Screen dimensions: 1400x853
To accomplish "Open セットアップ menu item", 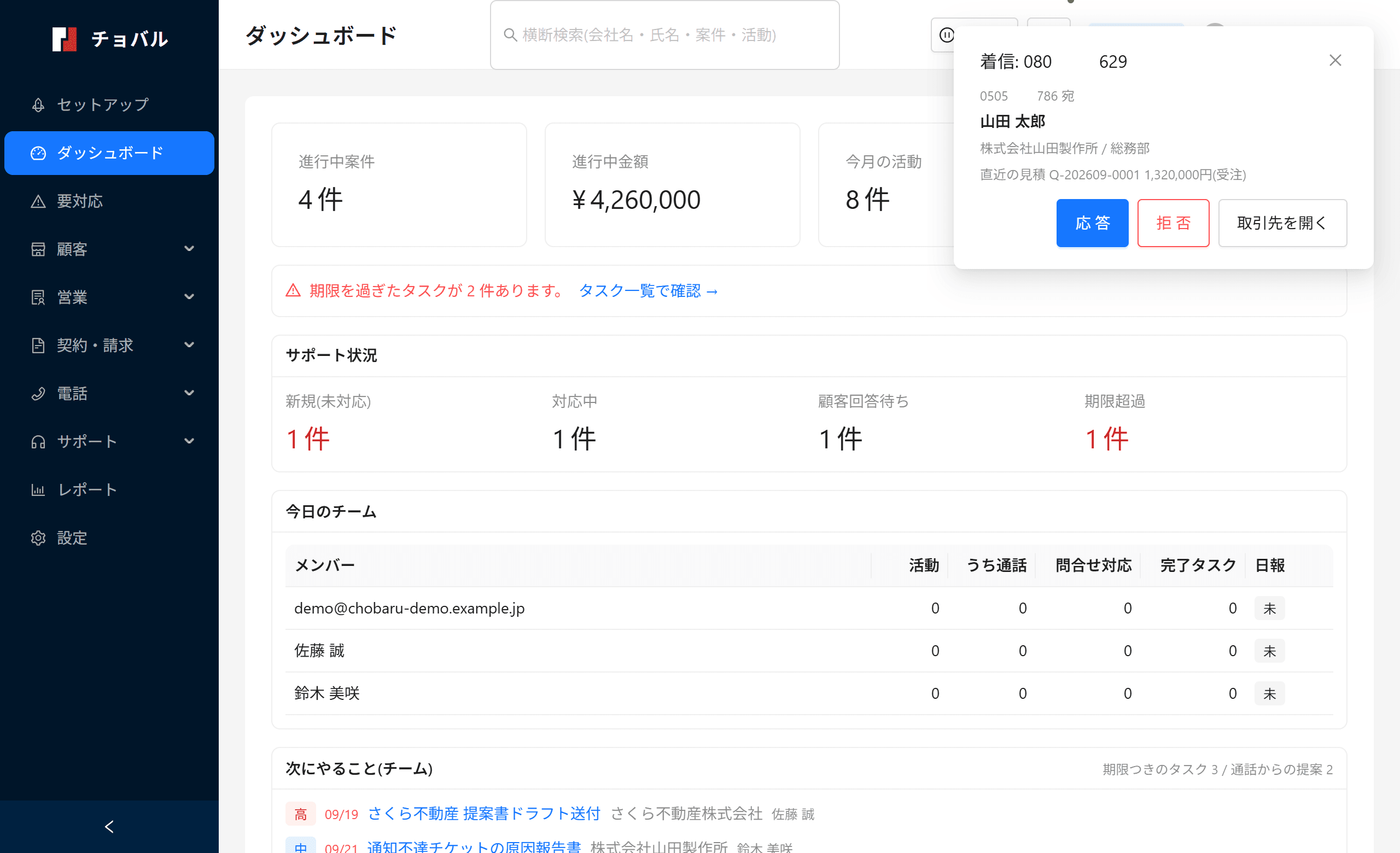I will click(x=109, y=105).
